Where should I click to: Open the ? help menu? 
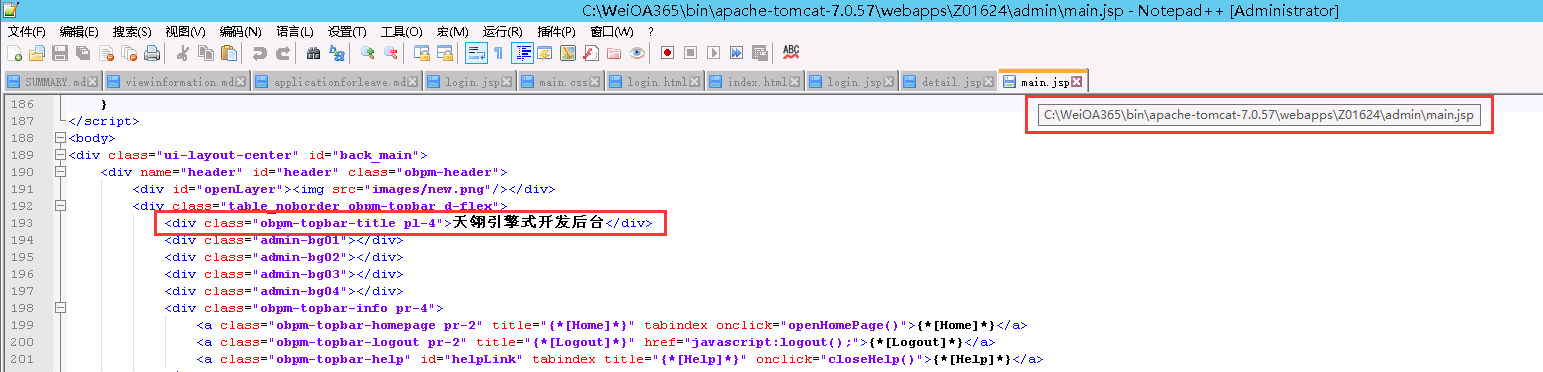(651, 32)
